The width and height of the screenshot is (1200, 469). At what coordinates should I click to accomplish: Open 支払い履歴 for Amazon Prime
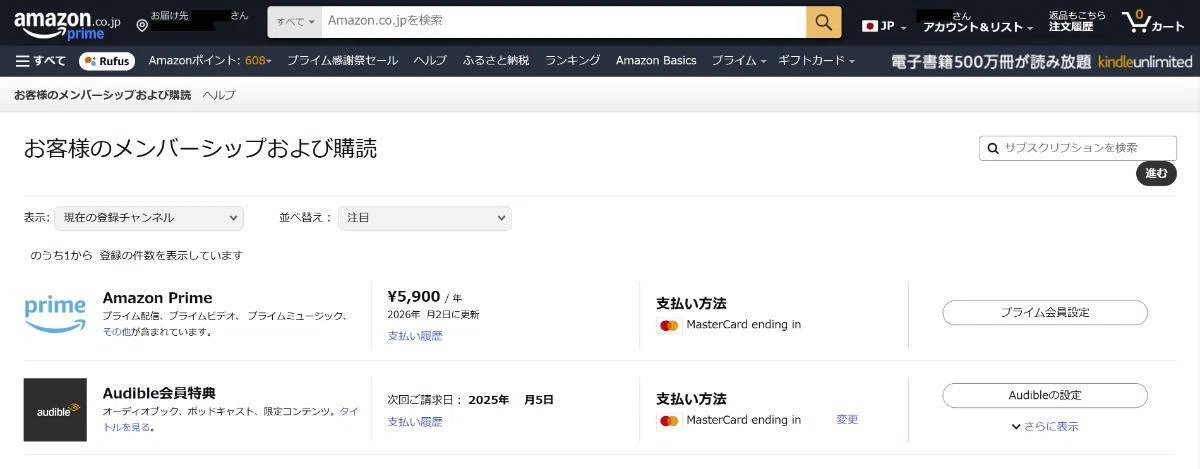[x=415, y=336]
